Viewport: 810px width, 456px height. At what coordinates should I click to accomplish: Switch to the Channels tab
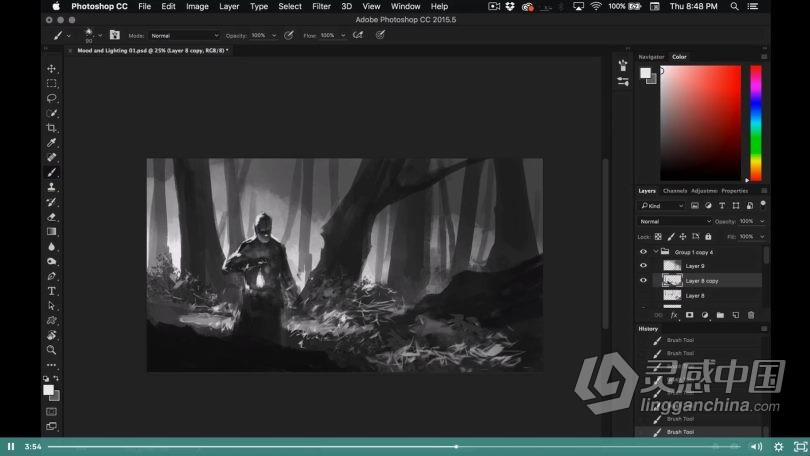pos(675,191)
